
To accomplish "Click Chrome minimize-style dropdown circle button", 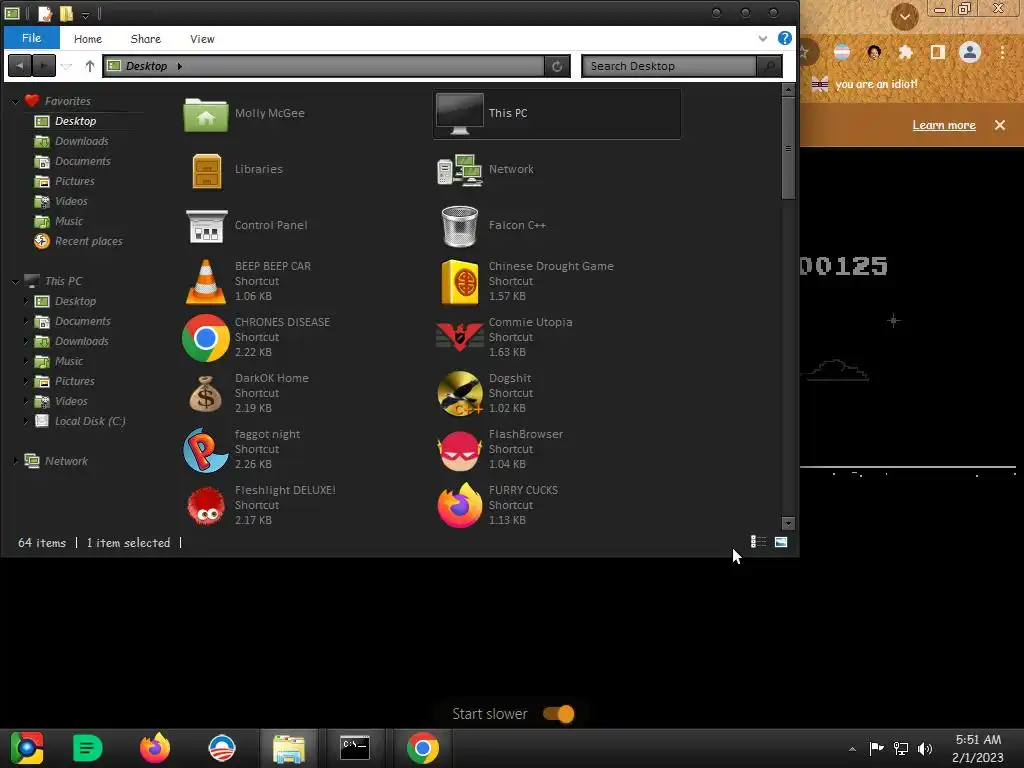I will (904, 16).
